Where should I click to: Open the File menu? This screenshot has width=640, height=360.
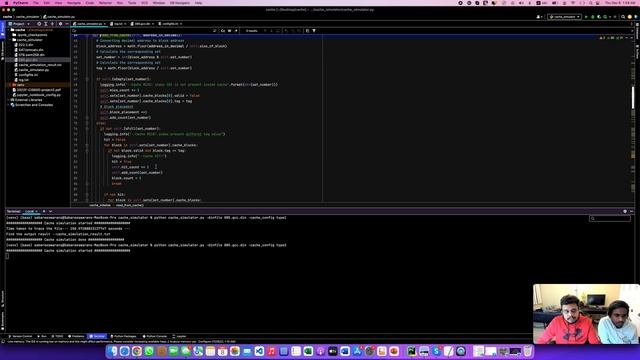click(36, 3)
